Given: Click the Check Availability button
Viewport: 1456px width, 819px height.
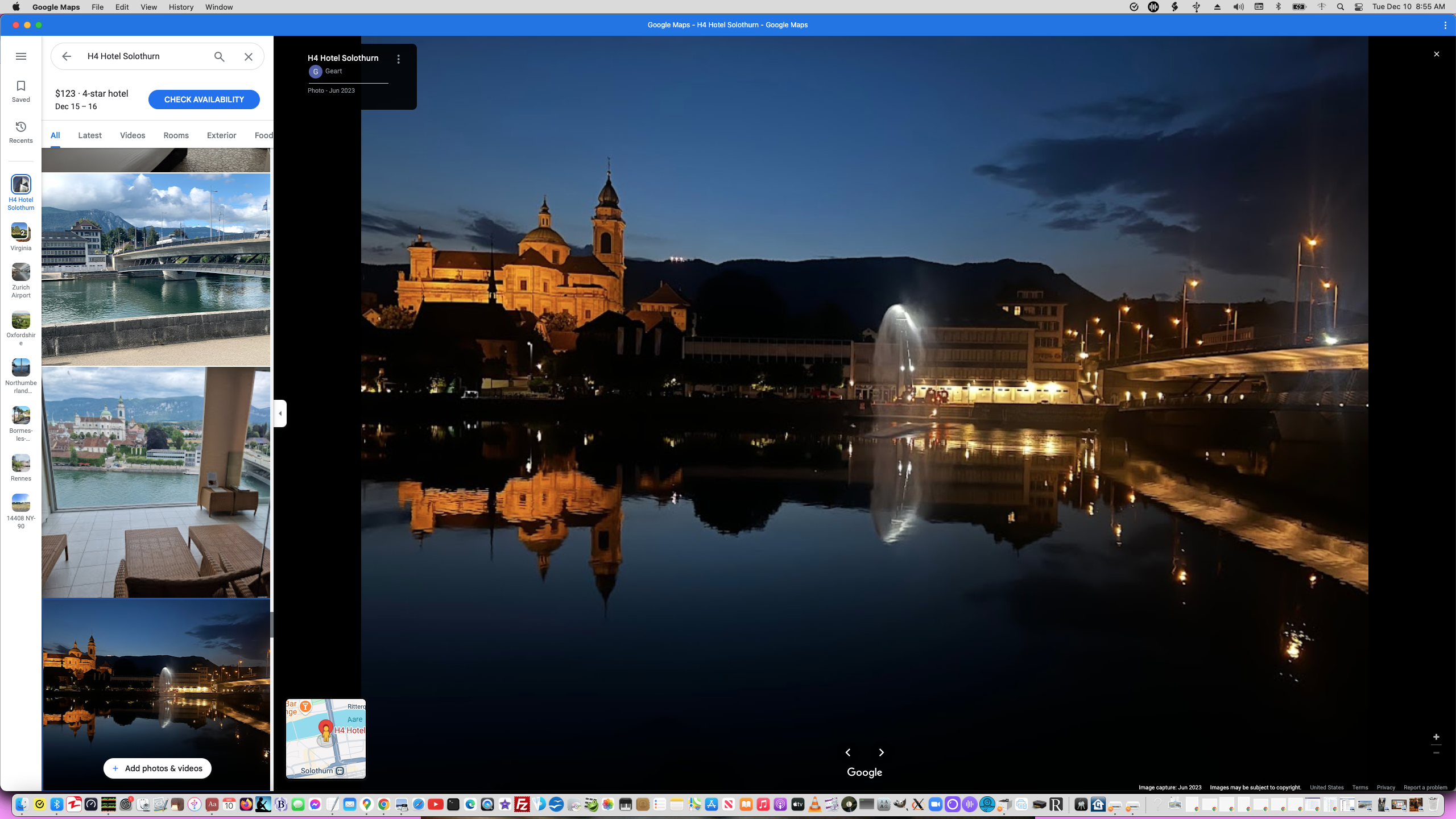Looking at the screenshot, I should point(204,100).
